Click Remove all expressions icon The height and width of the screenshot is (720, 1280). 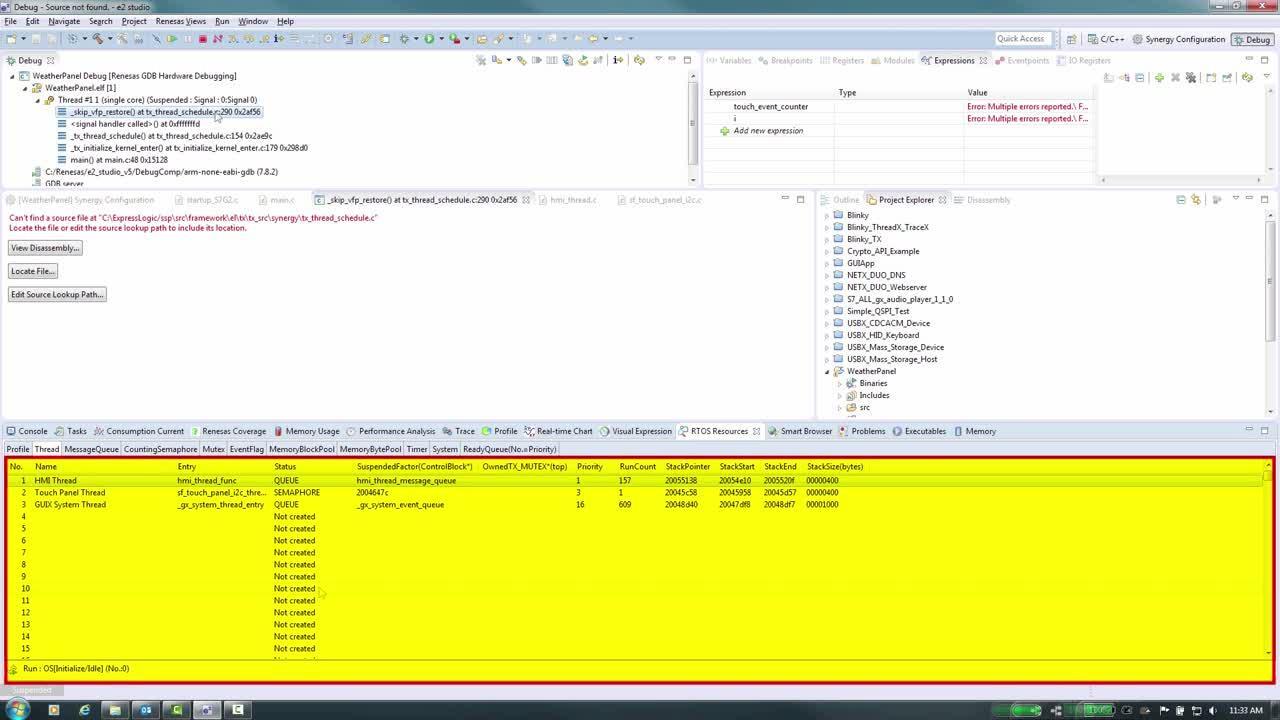coord(1191,77)
